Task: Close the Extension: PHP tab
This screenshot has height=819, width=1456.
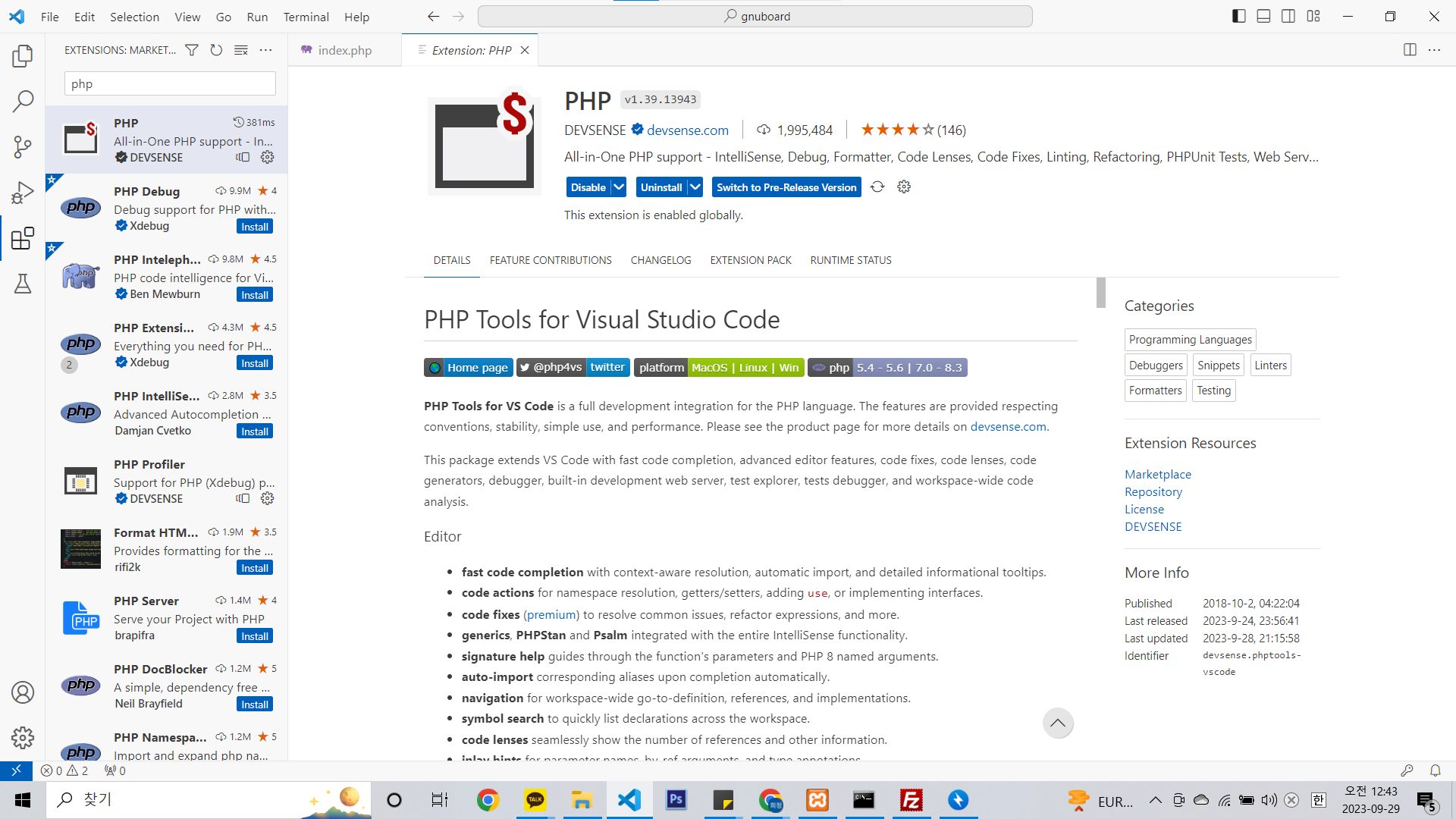Action: pyautogui.click(x=525, y=50)
